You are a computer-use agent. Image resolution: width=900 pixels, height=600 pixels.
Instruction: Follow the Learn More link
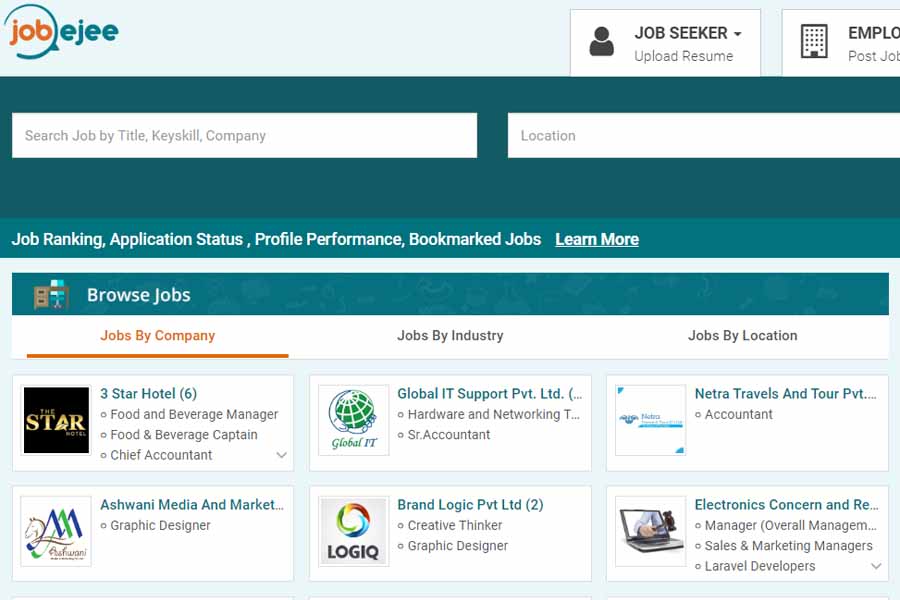coord(597,239)
